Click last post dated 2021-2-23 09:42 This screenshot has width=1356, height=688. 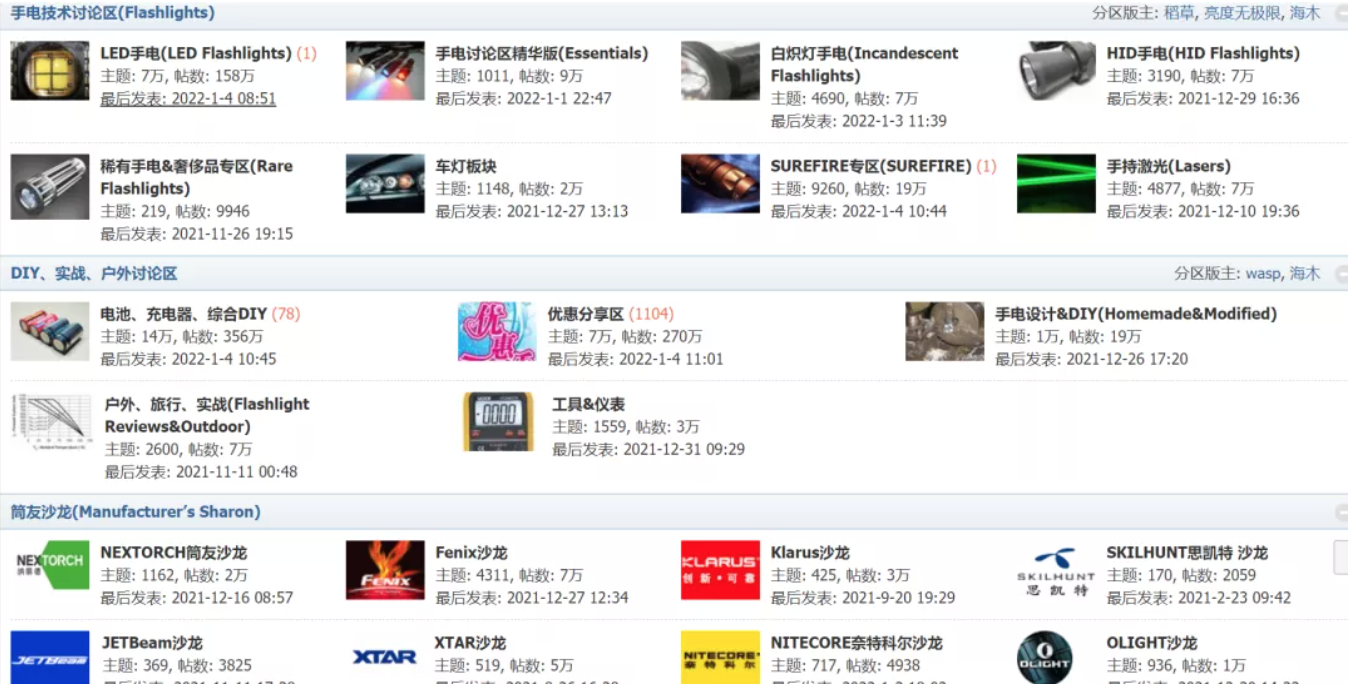[1199, 598]
